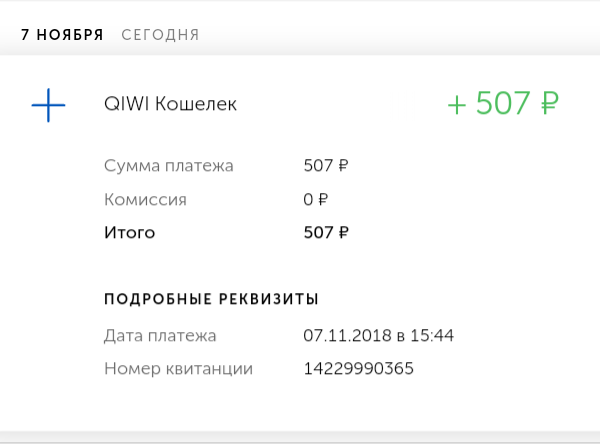Click the Дата платежа label

160,336
